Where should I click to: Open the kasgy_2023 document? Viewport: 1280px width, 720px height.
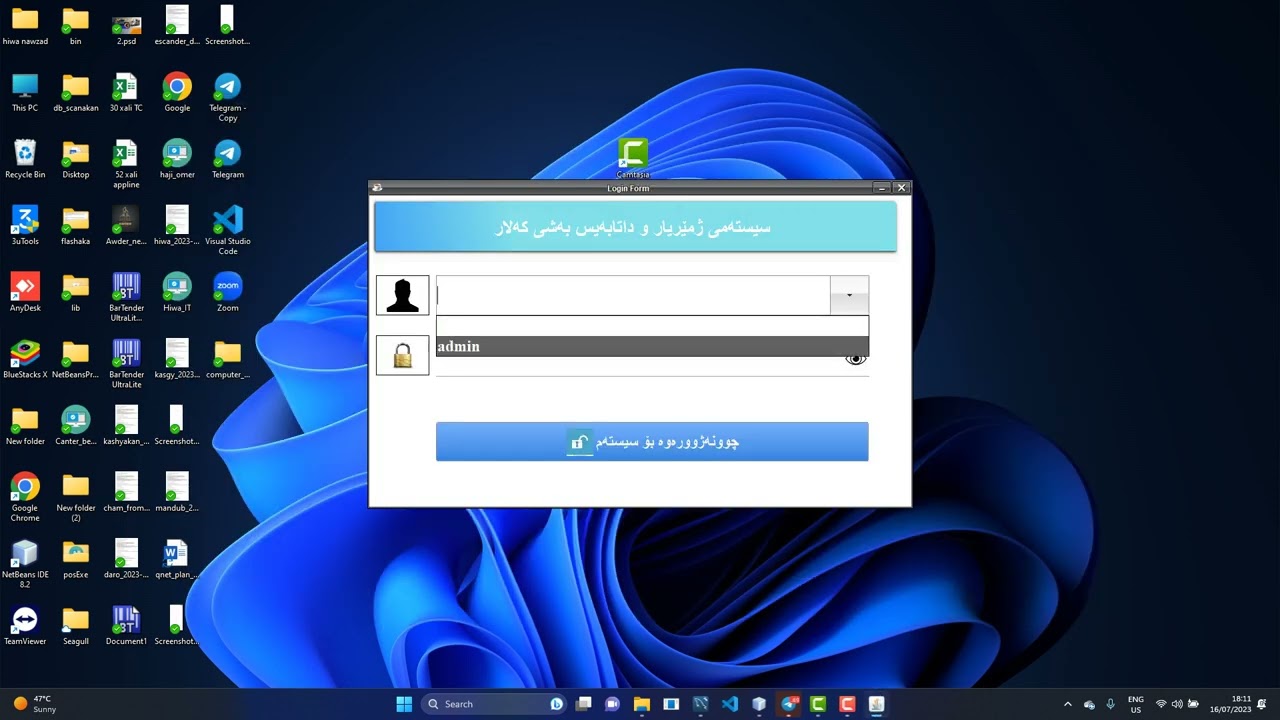177,359
